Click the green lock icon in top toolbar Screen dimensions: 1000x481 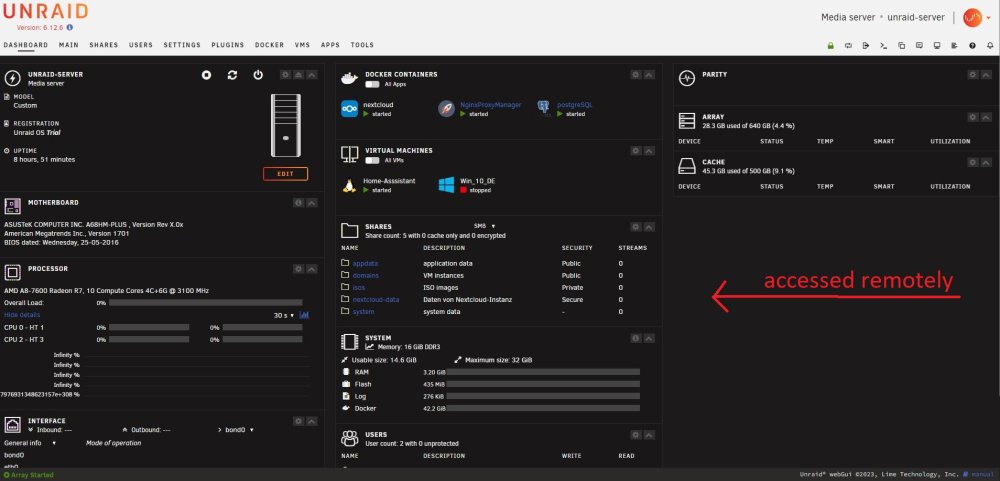[830, 45]
